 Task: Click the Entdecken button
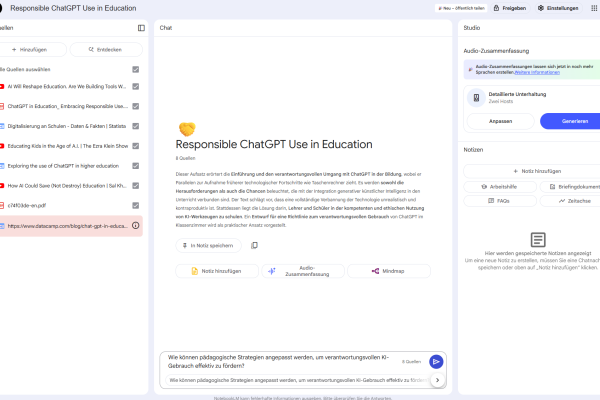[106, 50]
